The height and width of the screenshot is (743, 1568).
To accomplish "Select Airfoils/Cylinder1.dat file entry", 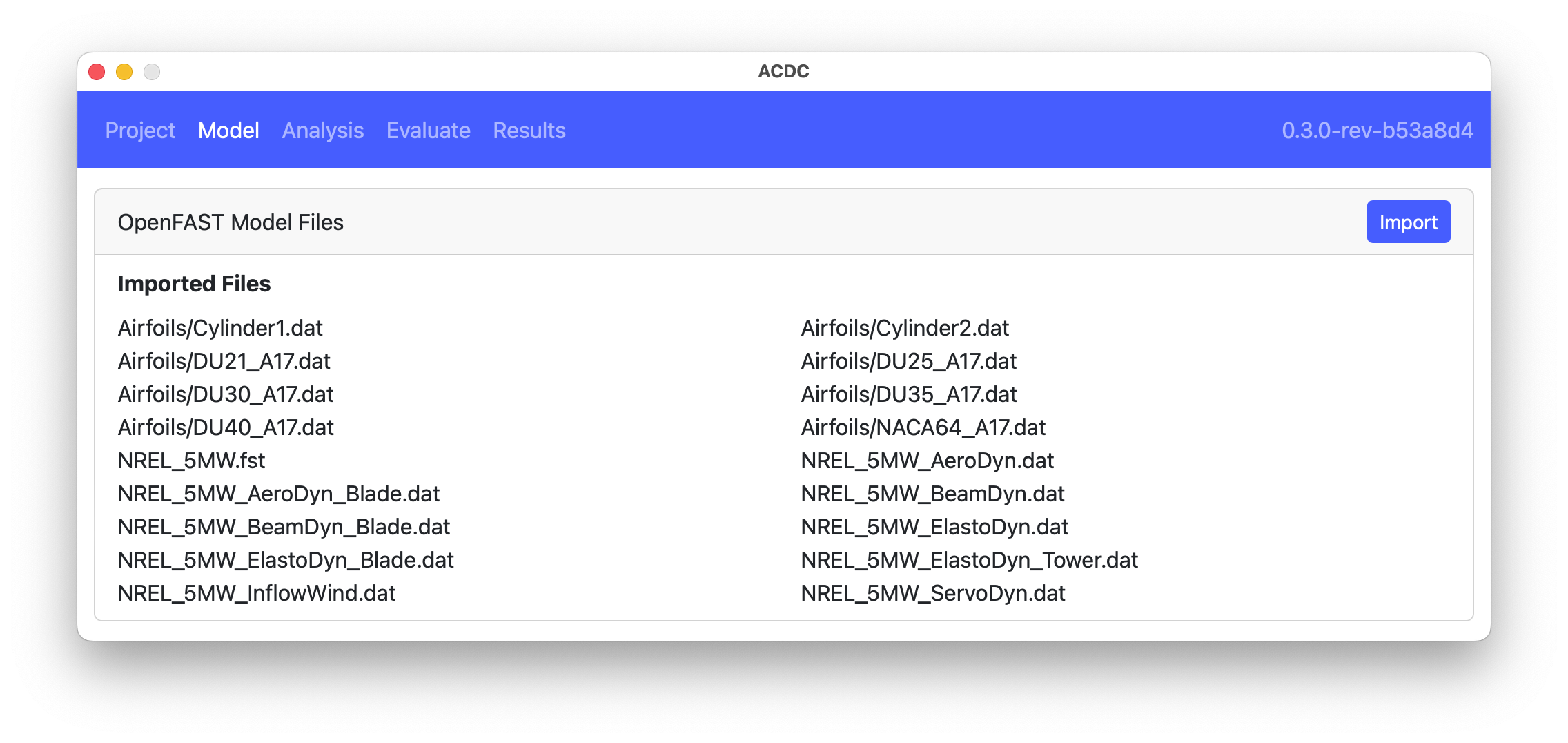I will (x=220, y=327).
